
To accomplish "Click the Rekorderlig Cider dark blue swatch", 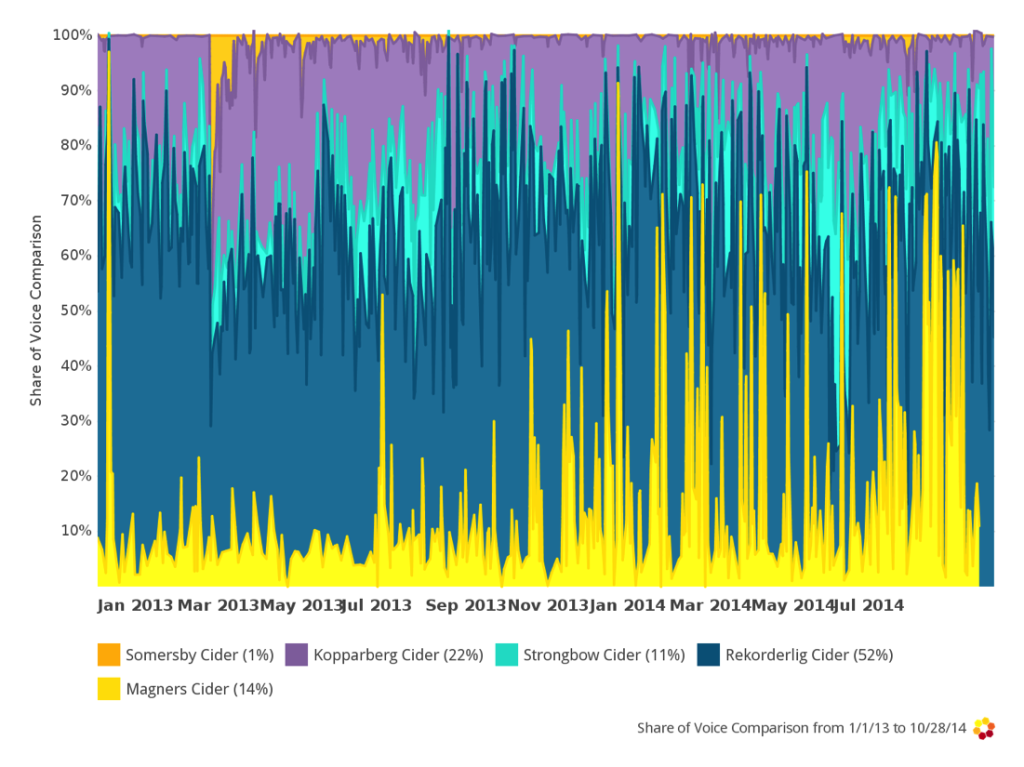I will coord(709,655).
